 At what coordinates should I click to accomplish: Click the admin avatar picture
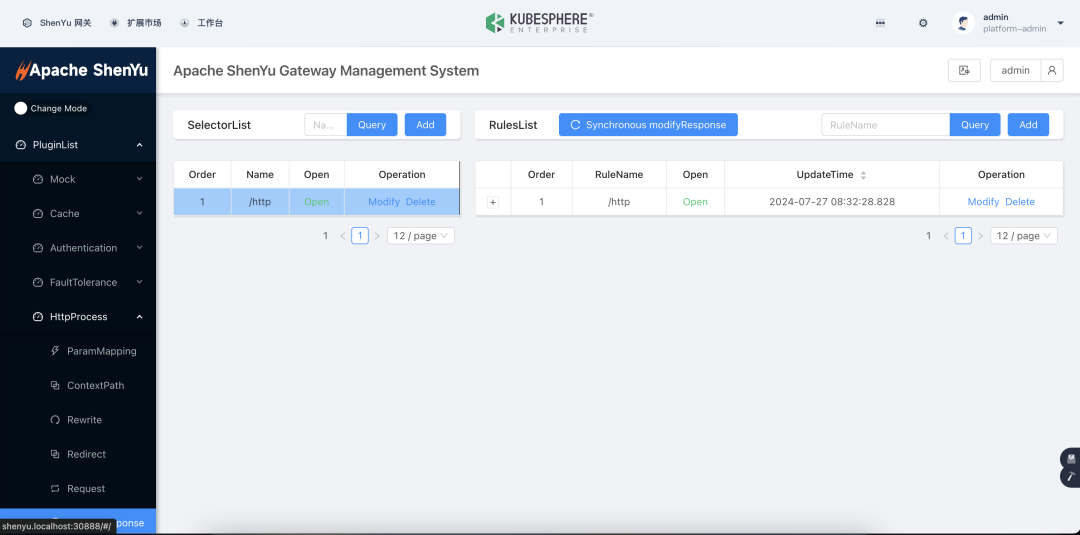pyautogui.click(x=963, y=23)
